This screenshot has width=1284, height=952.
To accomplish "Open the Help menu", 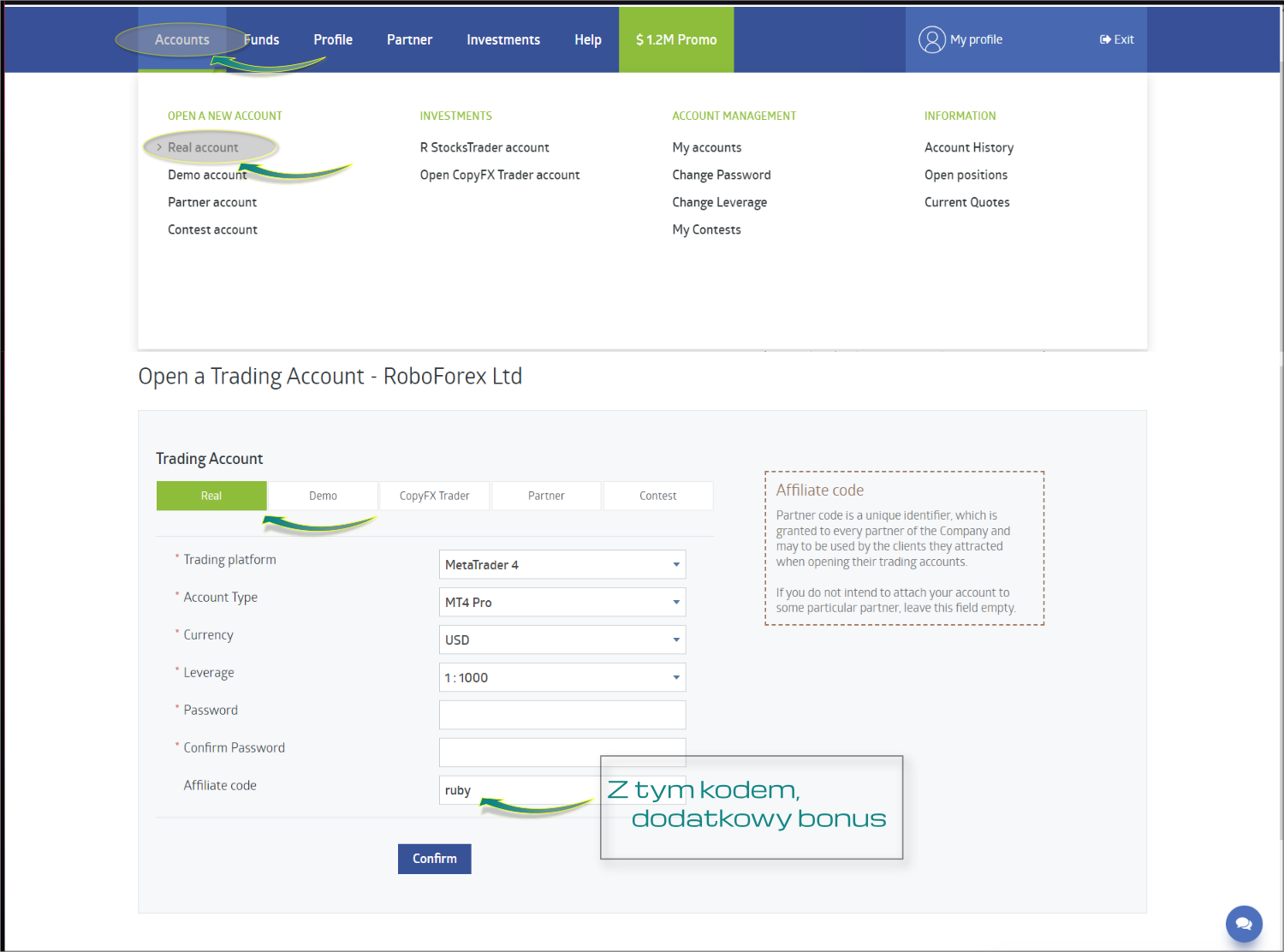I will click(x=588, y=39).
